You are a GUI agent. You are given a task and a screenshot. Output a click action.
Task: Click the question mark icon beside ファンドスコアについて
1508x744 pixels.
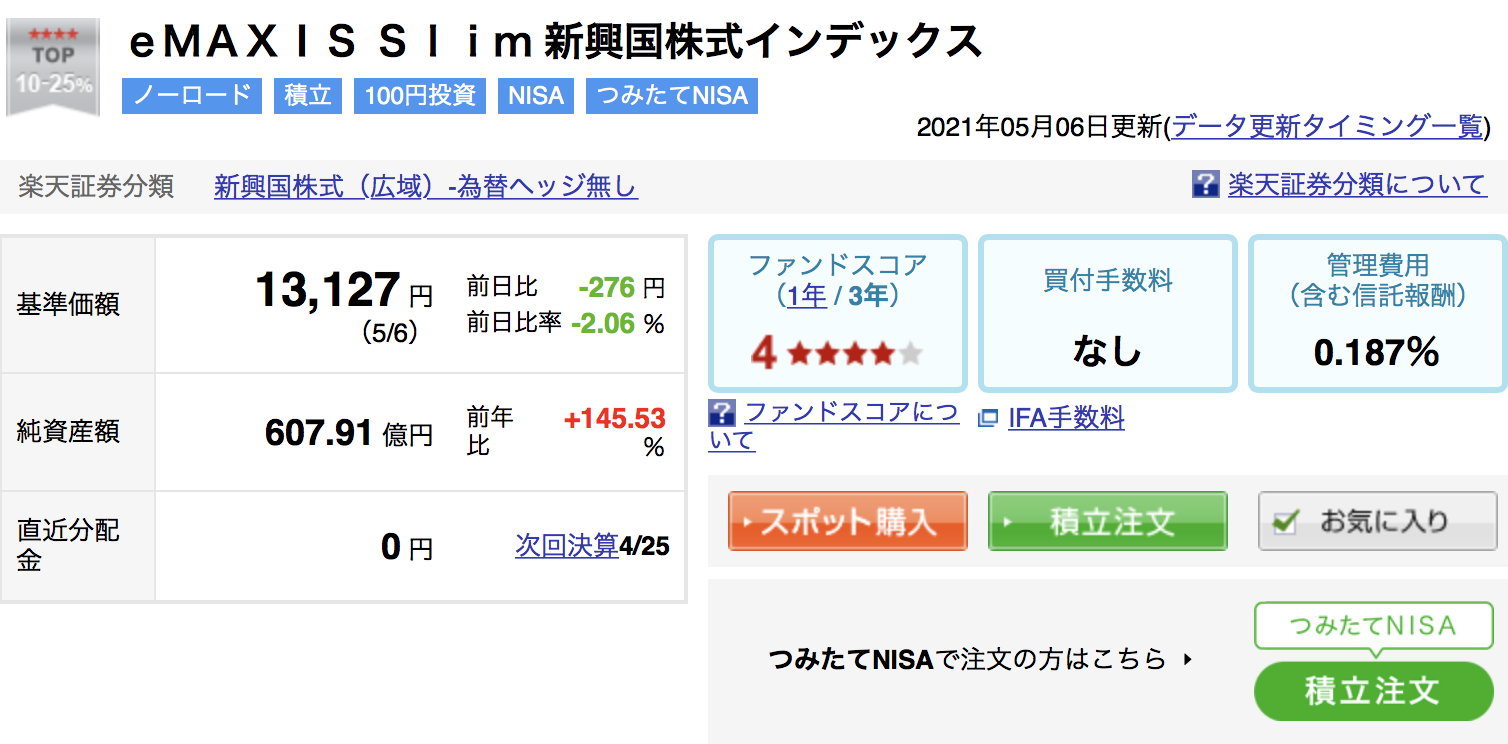(x=721, y=413)
